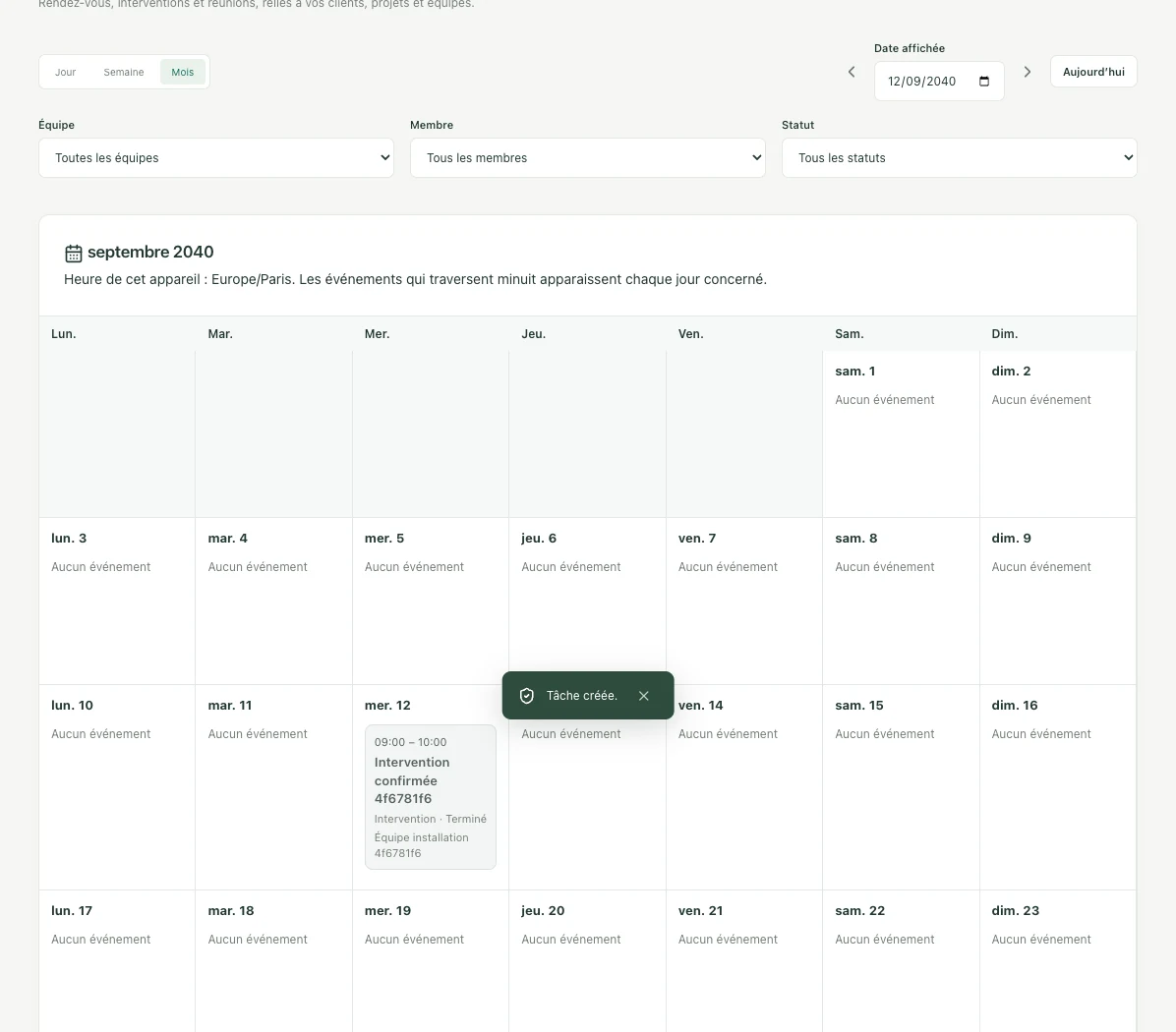Click 'dim. 2' day label
1176x1032 pixels.
(1011, 371)
